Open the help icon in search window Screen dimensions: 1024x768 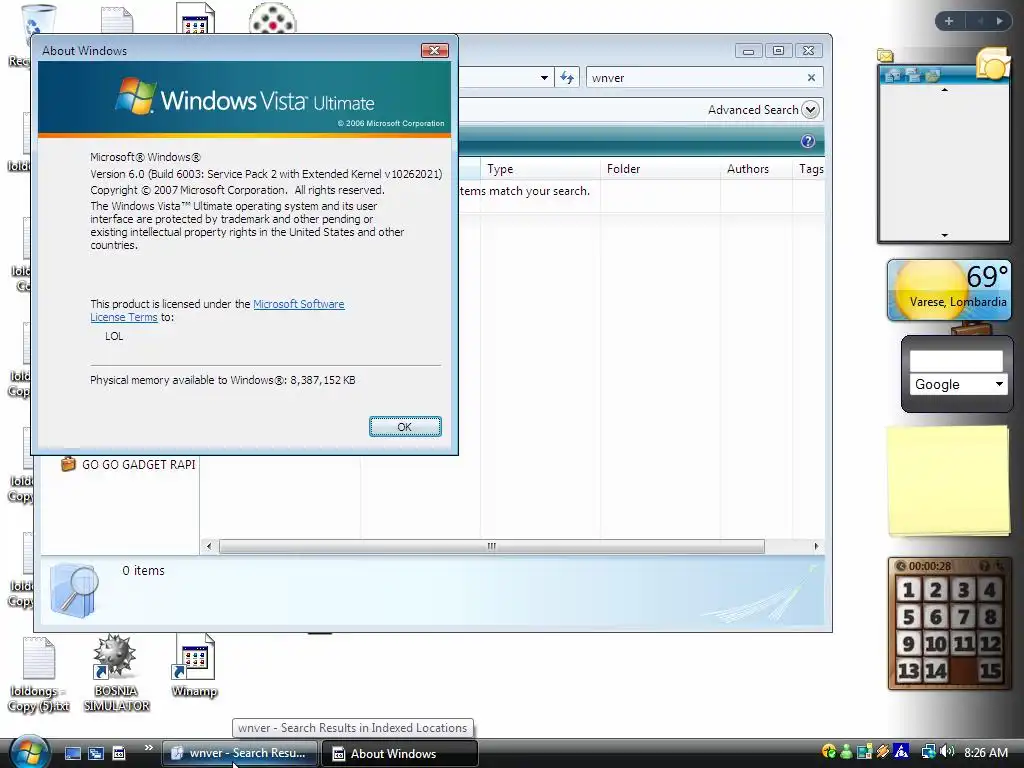tap(808, 141)
